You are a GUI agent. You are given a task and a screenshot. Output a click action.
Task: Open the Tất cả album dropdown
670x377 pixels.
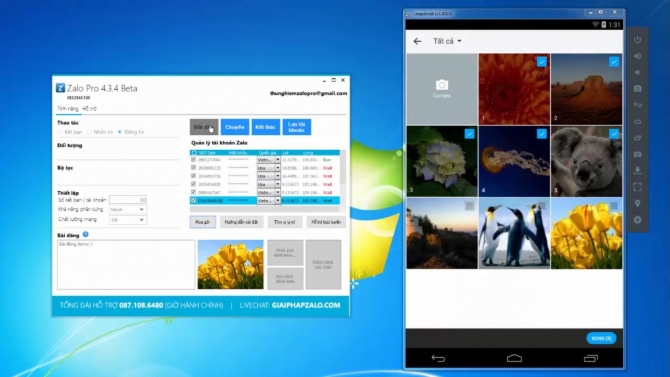pos(447,41)
